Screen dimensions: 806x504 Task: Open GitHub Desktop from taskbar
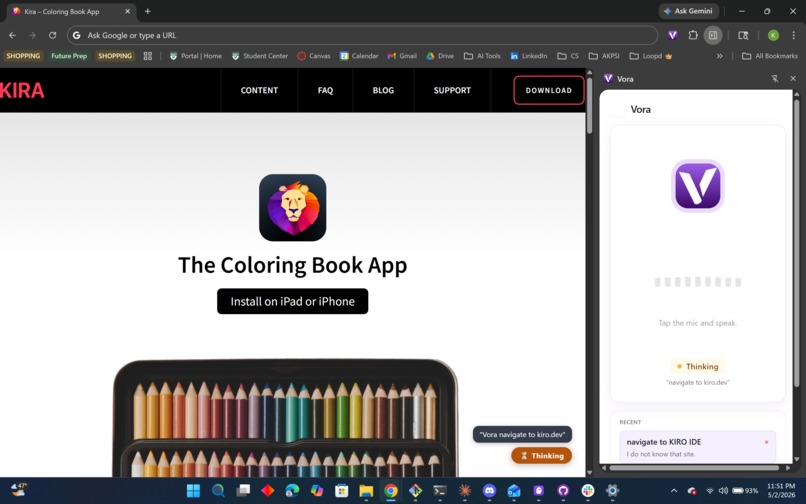(563, 491)
